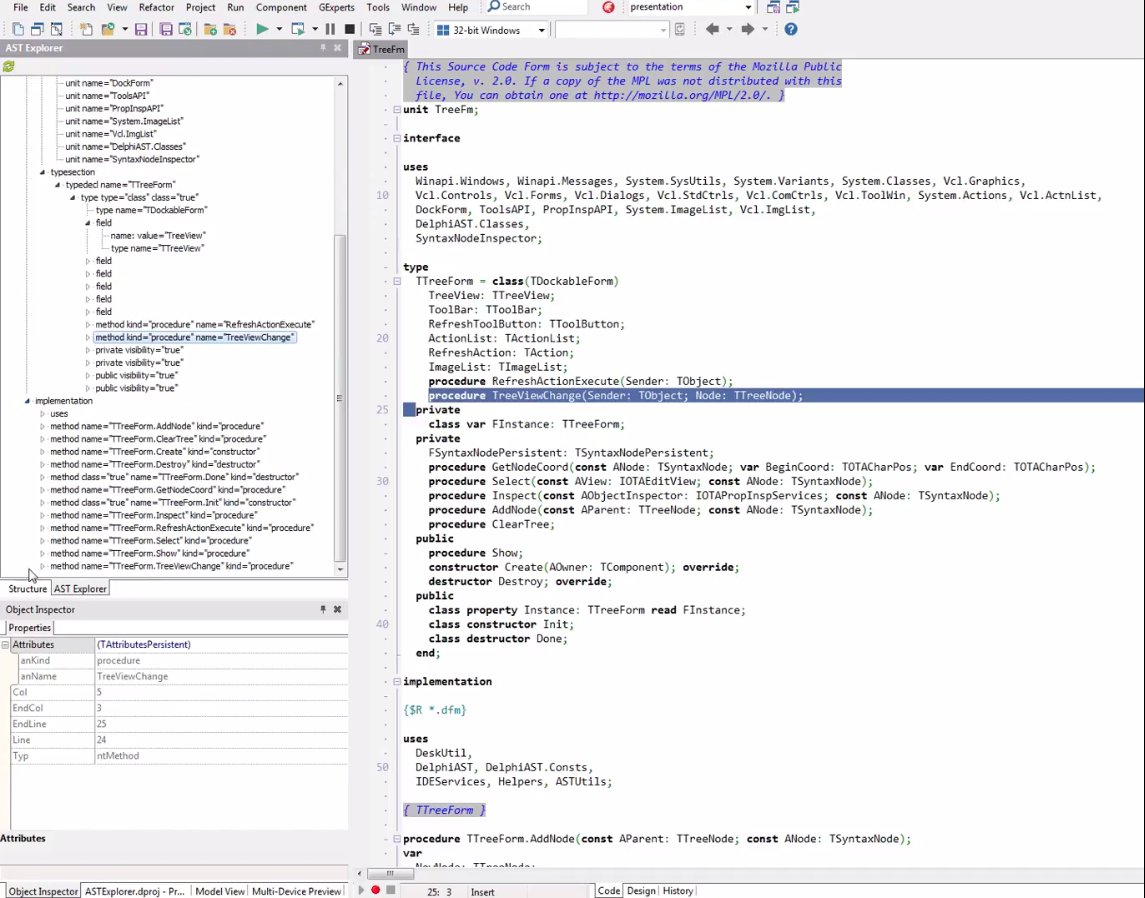Screen dimensions: 1145x898
Task: Select the TreeFm editor tab
Action: coord(381,49)
